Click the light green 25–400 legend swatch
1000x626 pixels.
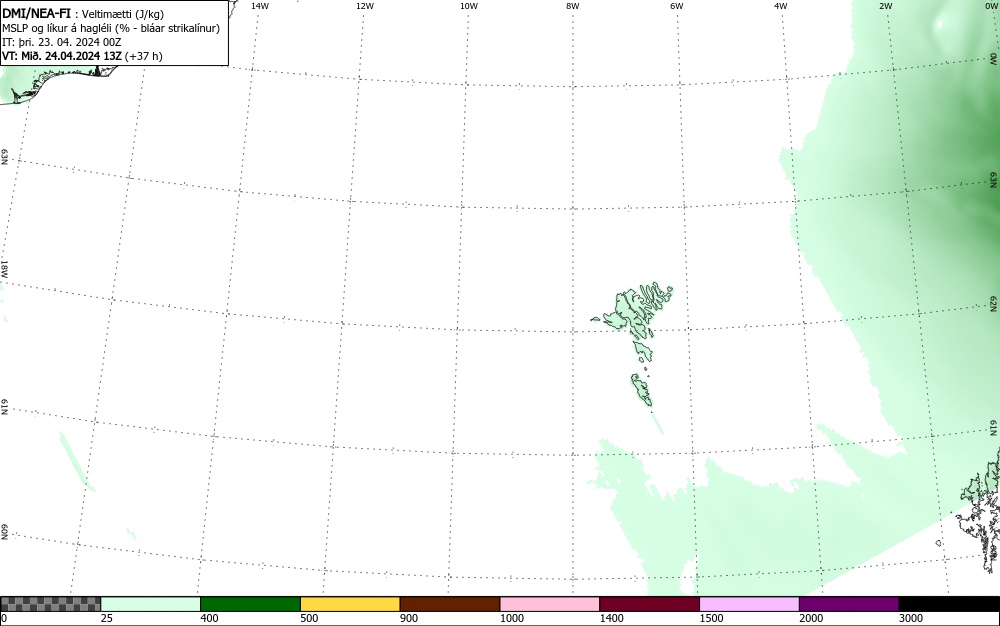pyautogui.click(x=151, y=604)
